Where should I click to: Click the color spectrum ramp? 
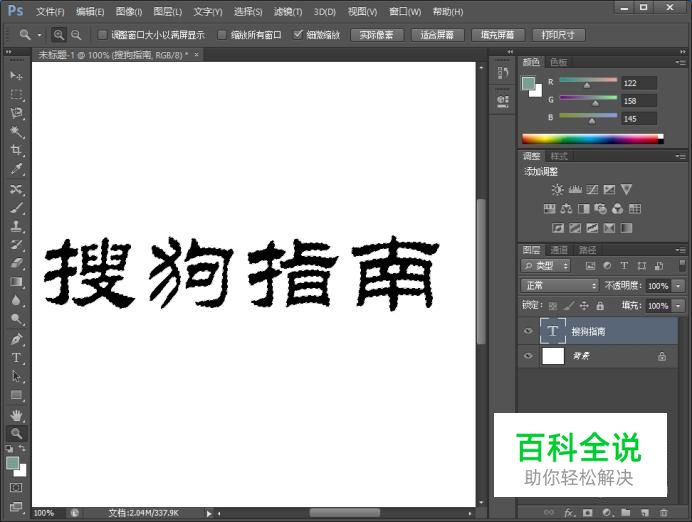click(x=593, y=139)
